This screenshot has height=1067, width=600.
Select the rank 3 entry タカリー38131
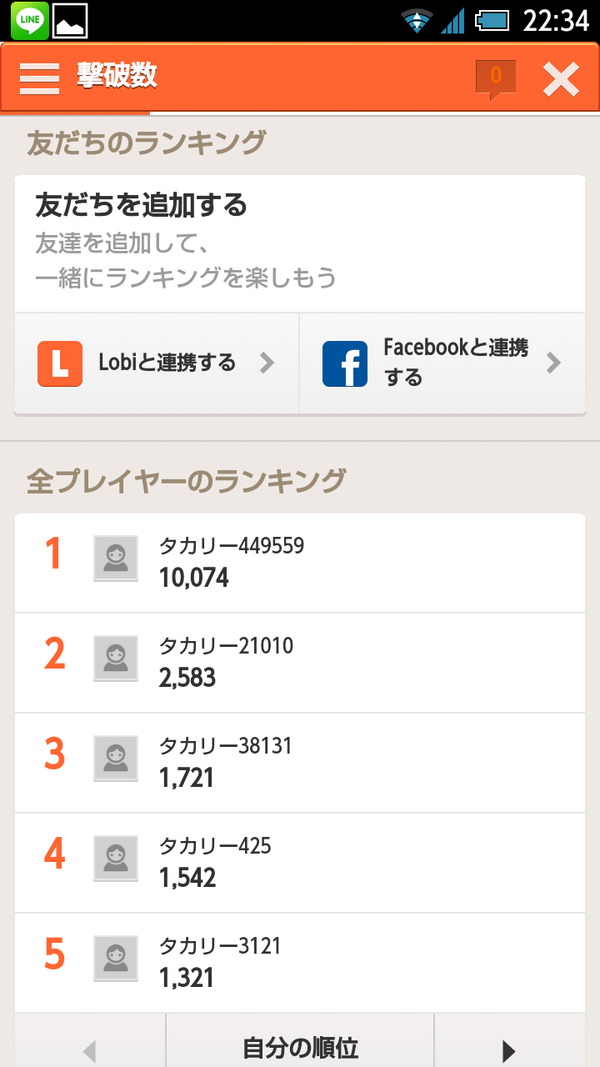pyautogui.click(x=300, y=763)
